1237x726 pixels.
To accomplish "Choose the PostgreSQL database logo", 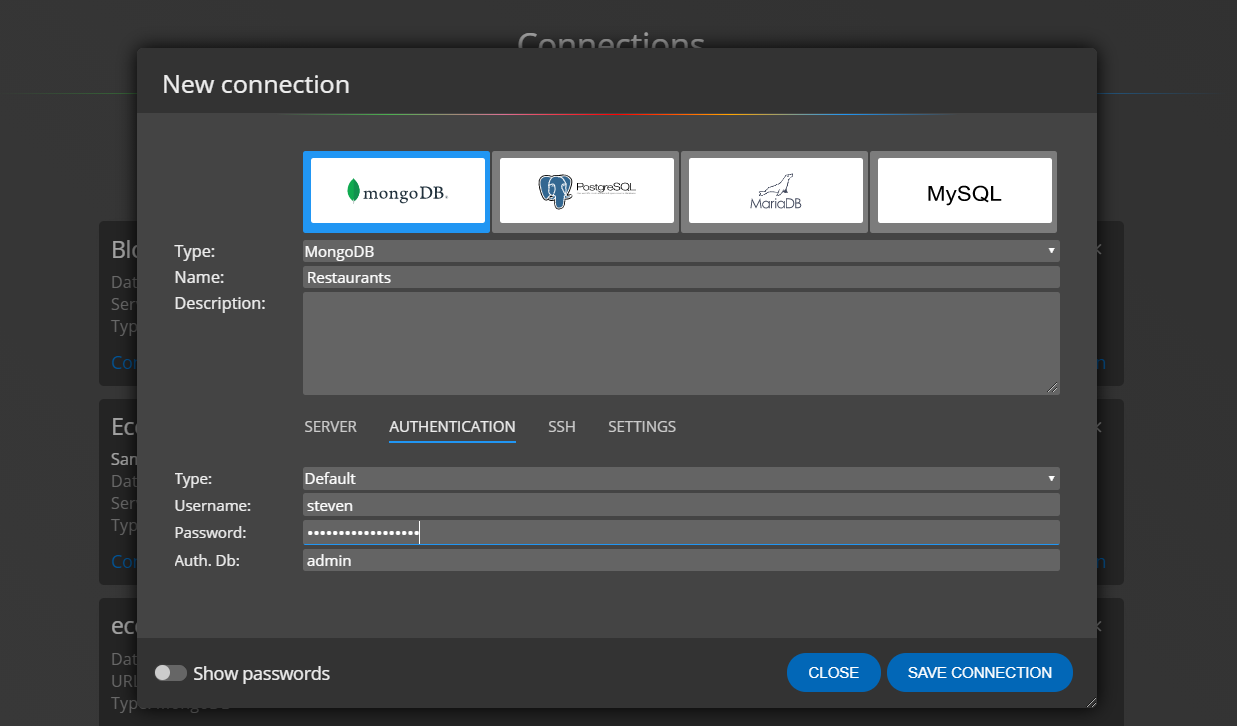I will click(x=585, y=189).
